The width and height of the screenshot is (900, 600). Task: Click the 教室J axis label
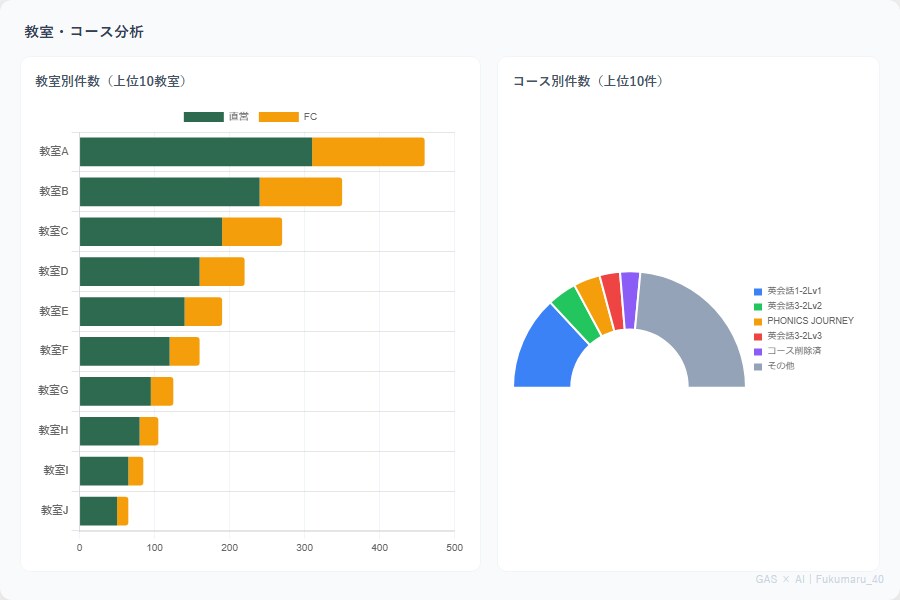point(55,510)
